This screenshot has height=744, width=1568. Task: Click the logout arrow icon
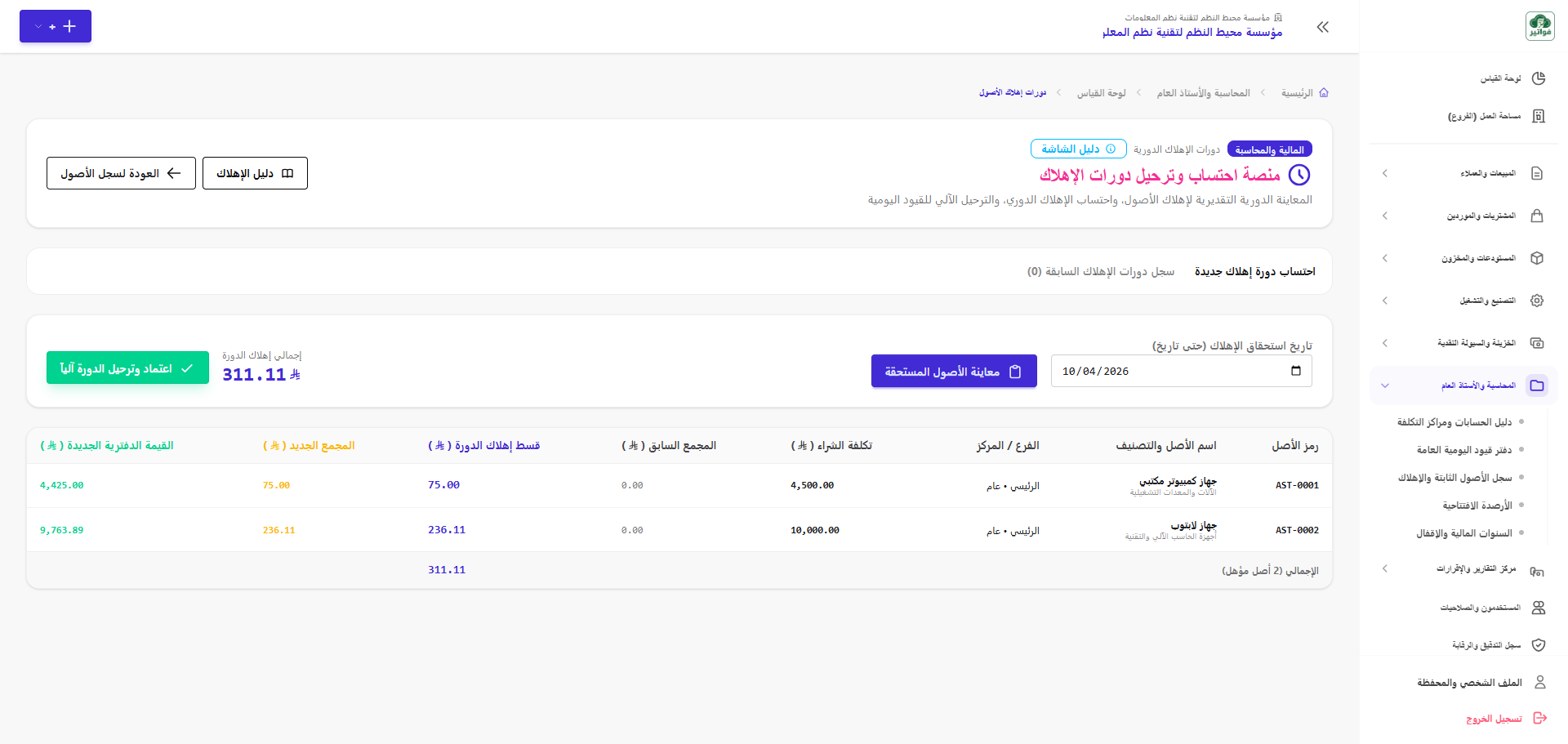click(x=1540, y=718)
